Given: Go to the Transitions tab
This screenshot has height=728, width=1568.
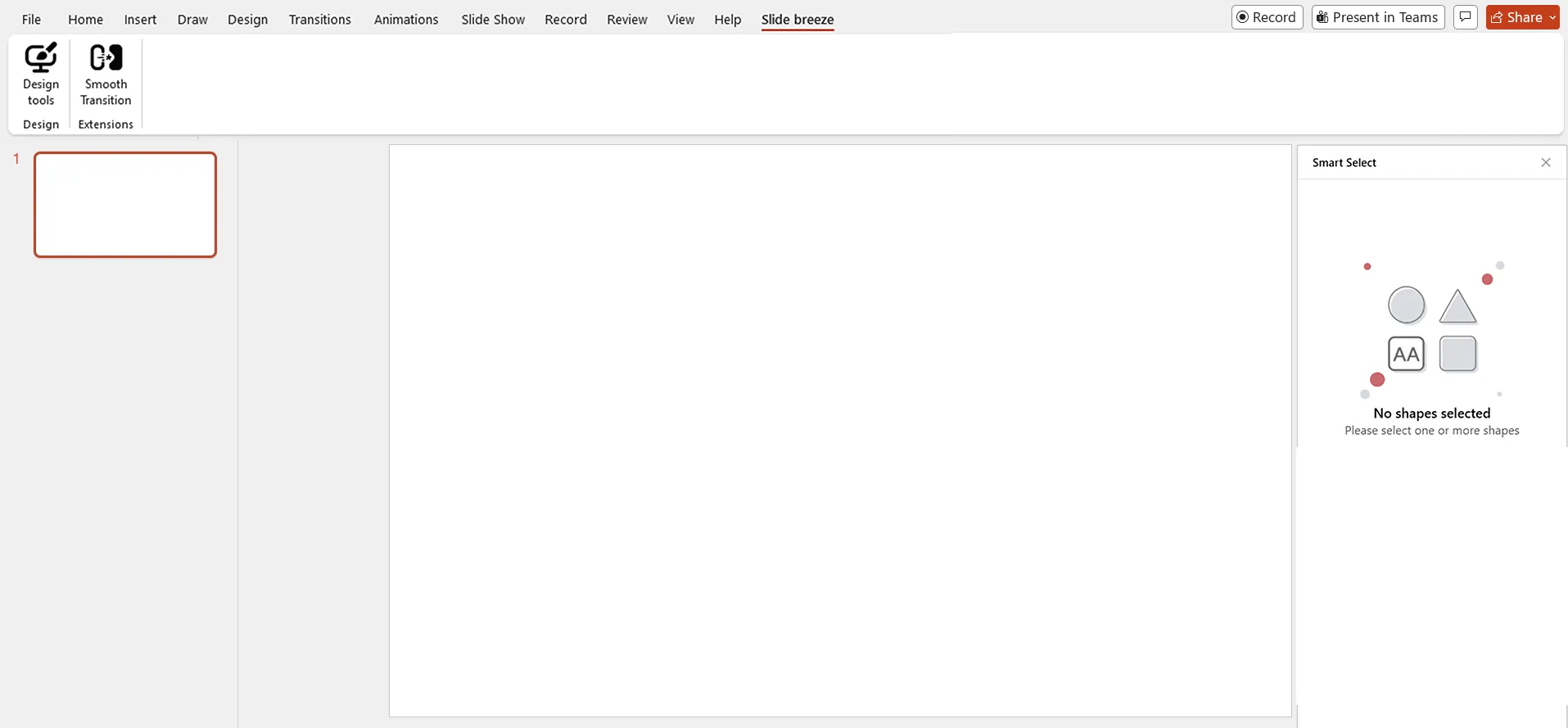Looking at the screenshot, I should click(319, 20).
